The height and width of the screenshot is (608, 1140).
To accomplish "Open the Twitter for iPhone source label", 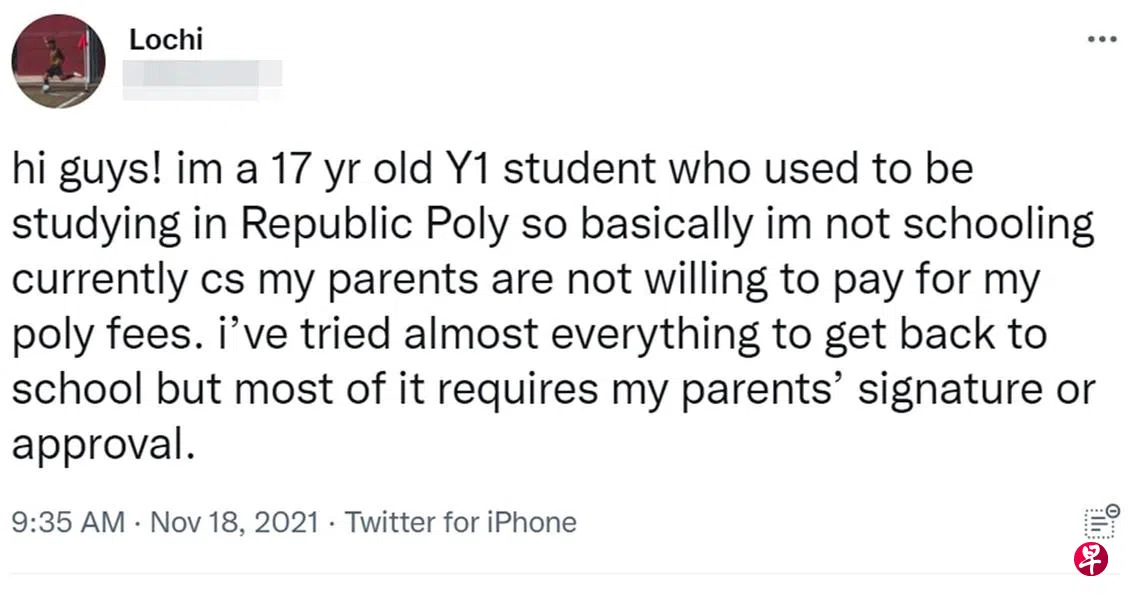I will (460, 522).
